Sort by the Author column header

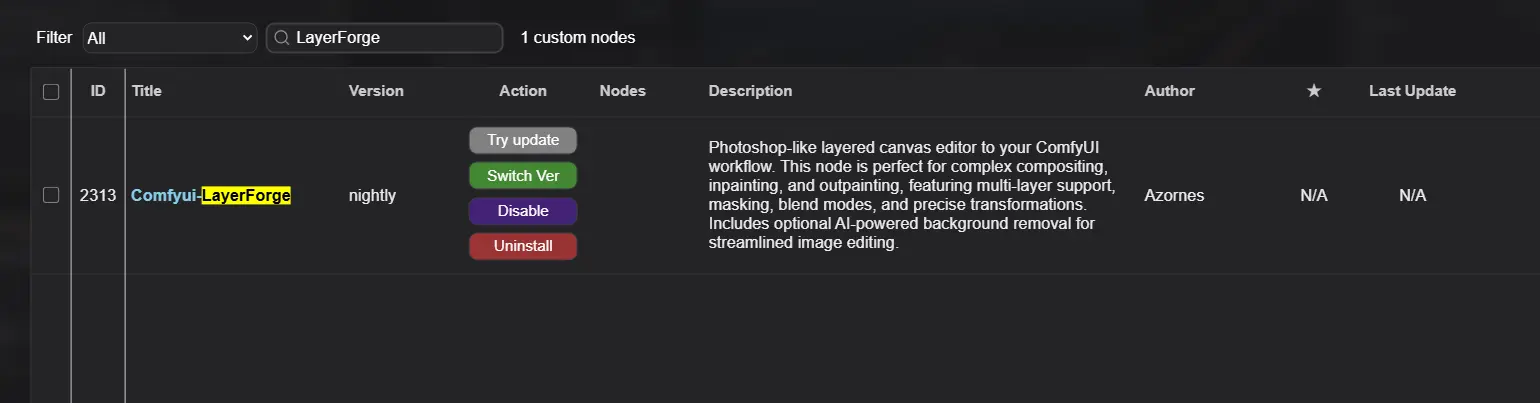[x=1169, y=91]
